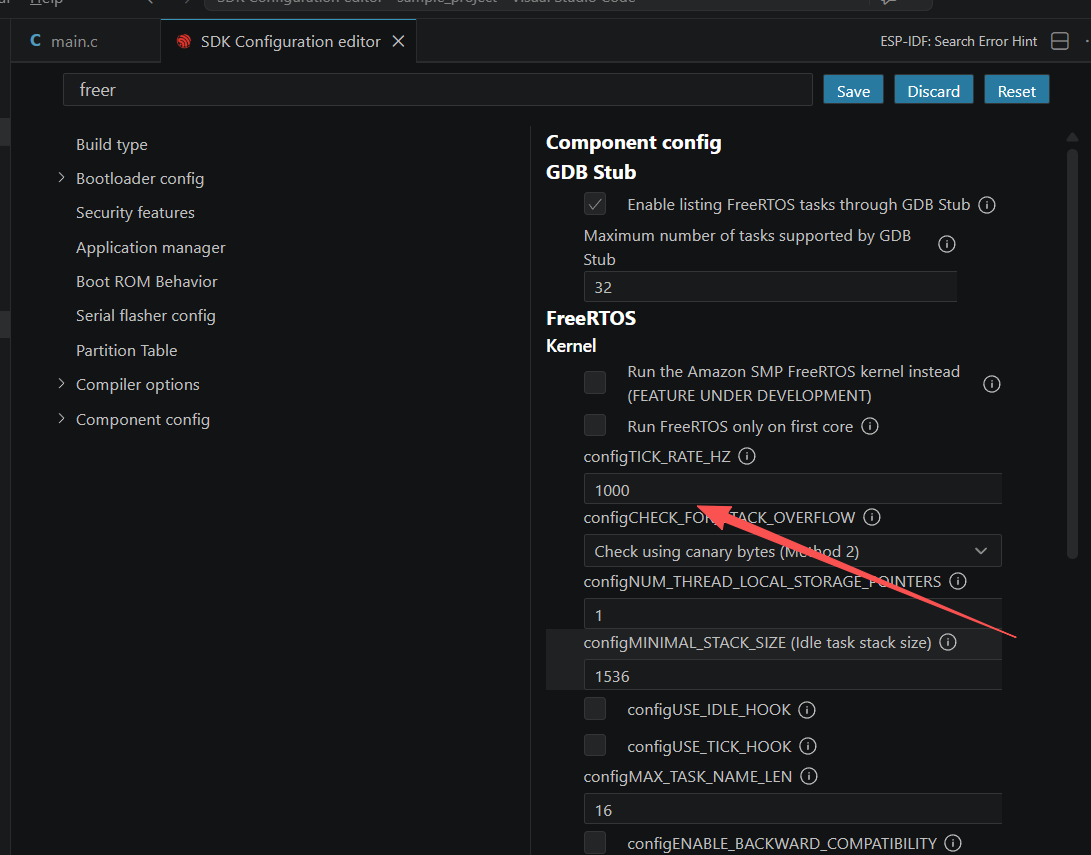Switch to the main.c tab
Image resolution: width=1091 pixels, height=855 pixels.
point(86,41)
